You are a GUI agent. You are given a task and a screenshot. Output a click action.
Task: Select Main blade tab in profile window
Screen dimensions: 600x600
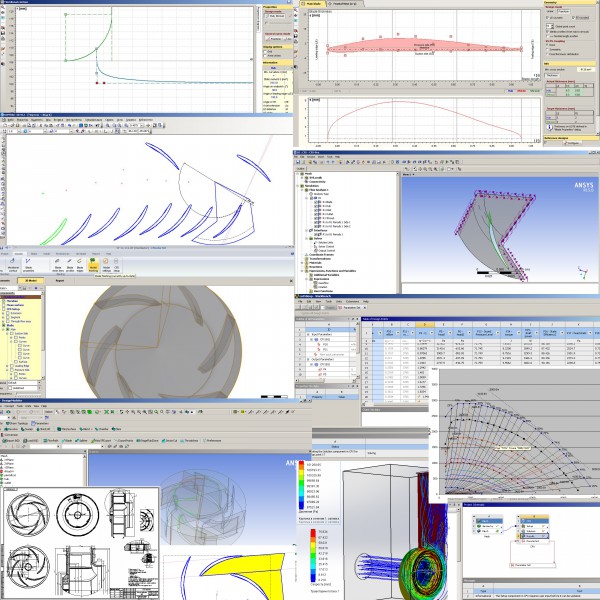tap(313, 3)
